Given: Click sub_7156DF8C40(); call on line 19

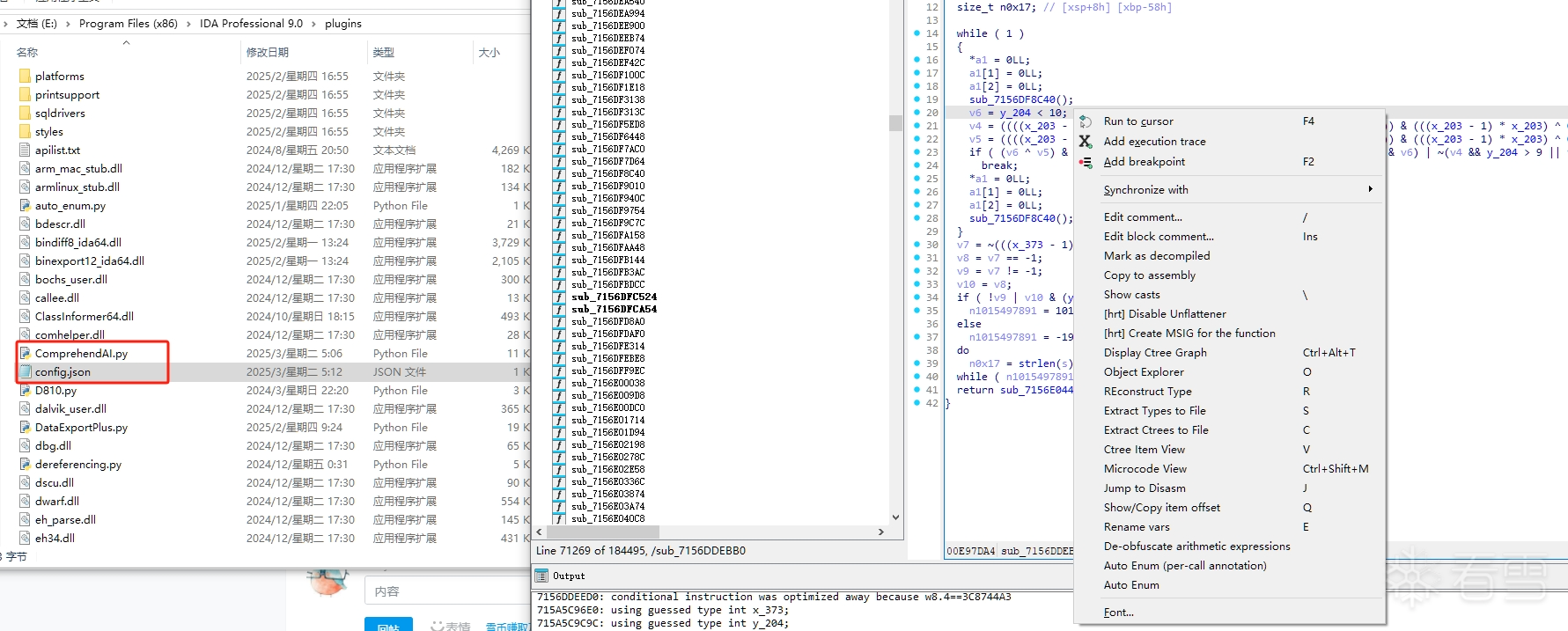Looking at the screenshot, I should coord(1021,99).
